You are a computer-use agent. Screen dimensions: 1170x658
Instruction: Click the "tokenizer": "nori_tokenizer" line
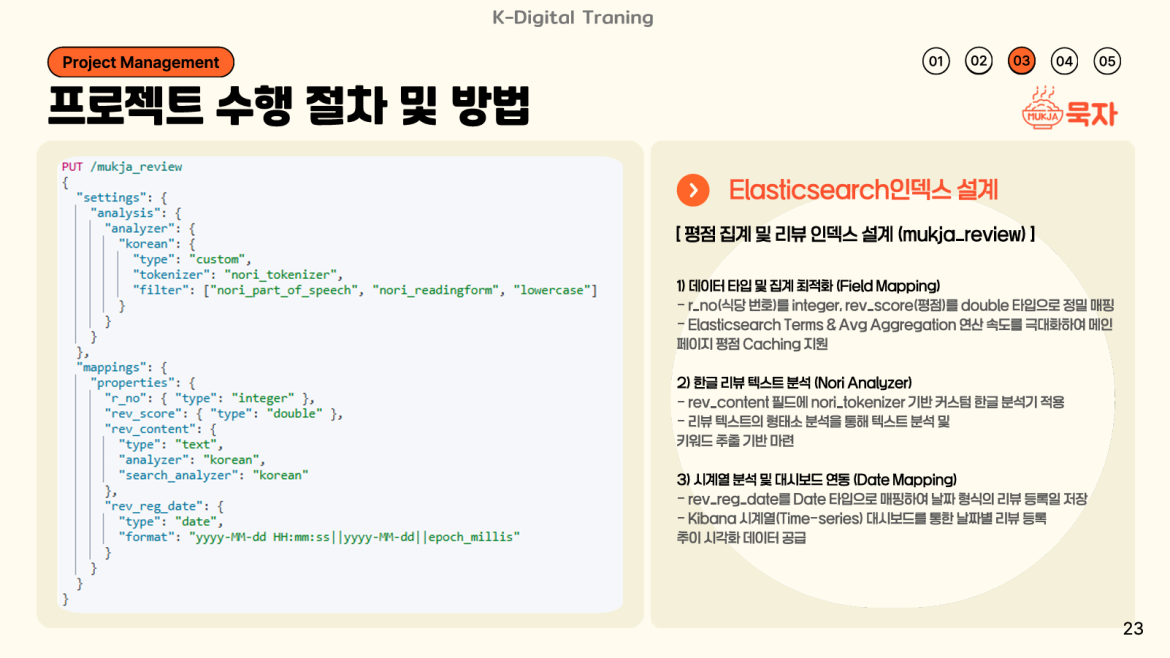(237, 275)
